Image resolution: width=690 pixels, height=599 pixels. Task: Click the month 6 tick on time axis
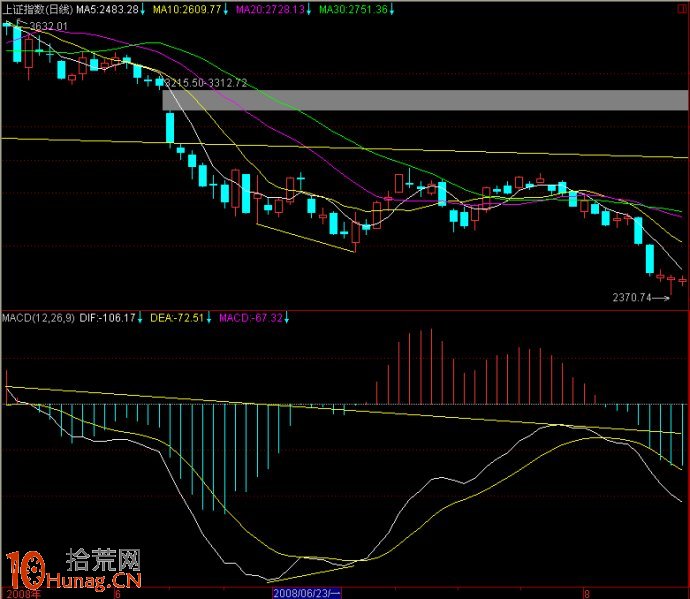tap(117, 594)
